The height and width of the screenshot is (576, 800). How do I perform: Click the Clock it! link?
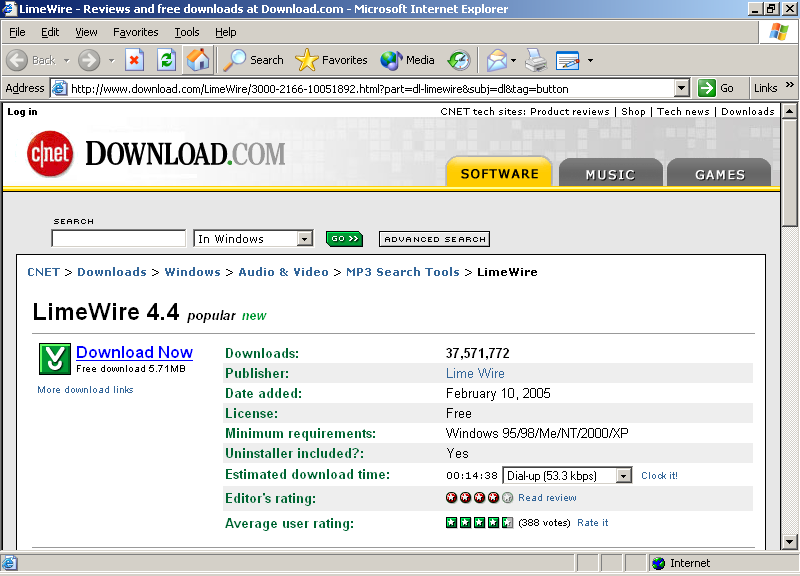click(659, 475)
